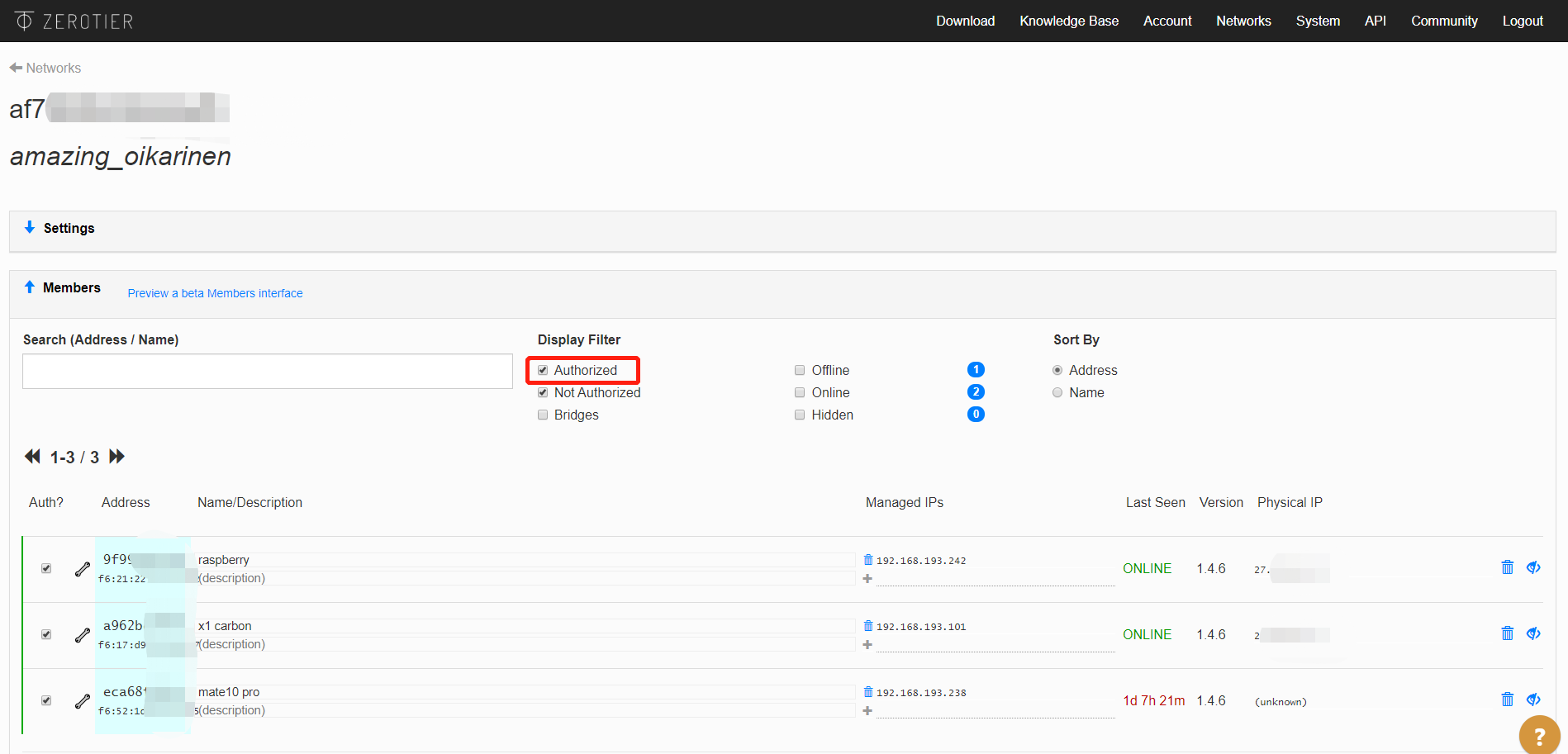Open Download in top navigation
This screenshot has width=1568, height=754.
click(965, 21)
